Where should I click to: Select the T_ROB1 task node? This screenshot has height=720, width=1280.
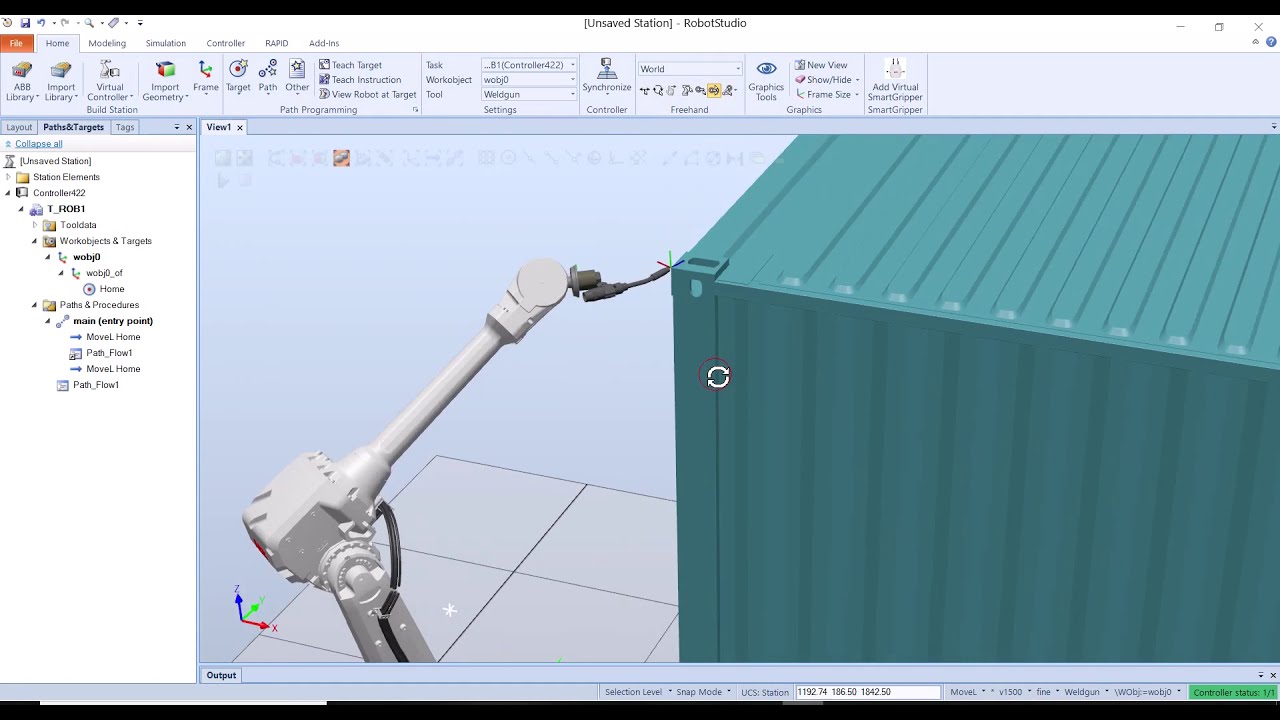(66, 209)
